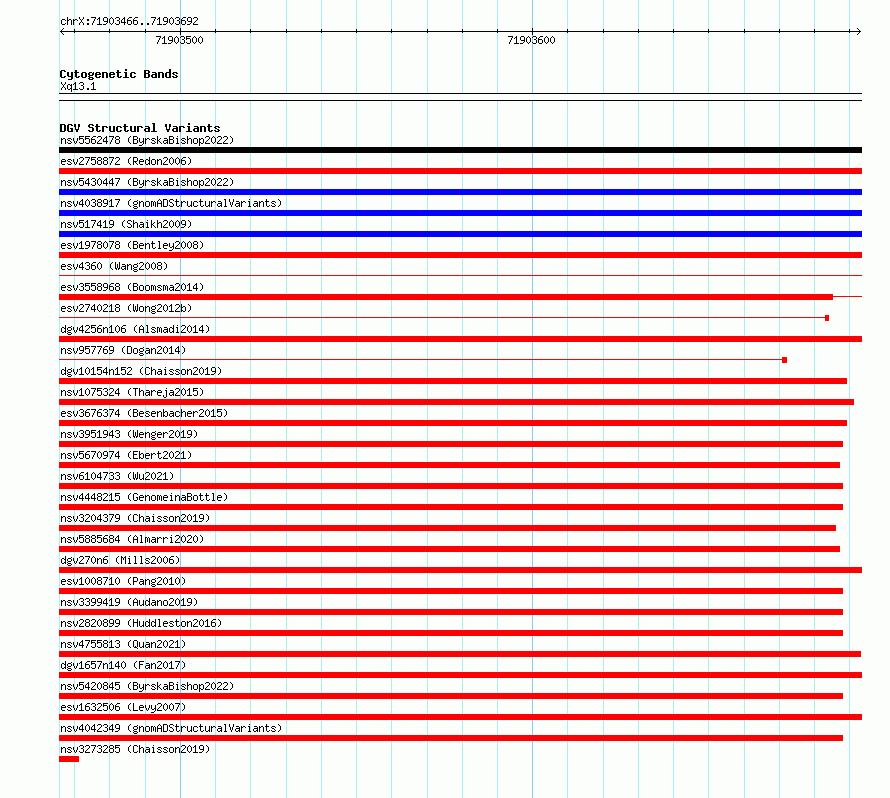Click the red esv1978078 Bentley2008 bar

tap(460, 255)
